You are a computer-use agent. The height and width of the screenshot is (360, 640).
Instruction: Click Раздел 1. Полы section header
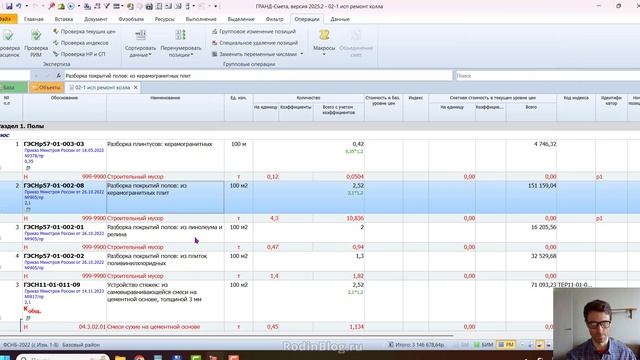click(22, 126)
